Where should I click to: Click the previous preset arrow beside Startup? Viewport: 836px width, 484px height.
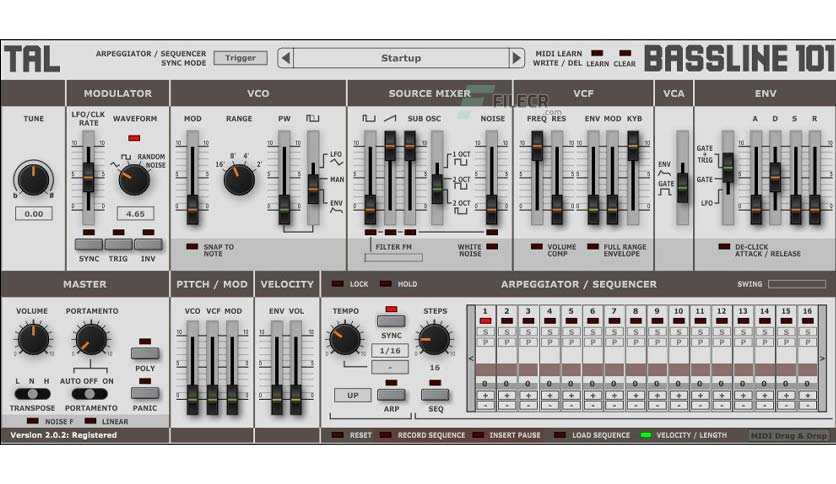click(286, 58)
